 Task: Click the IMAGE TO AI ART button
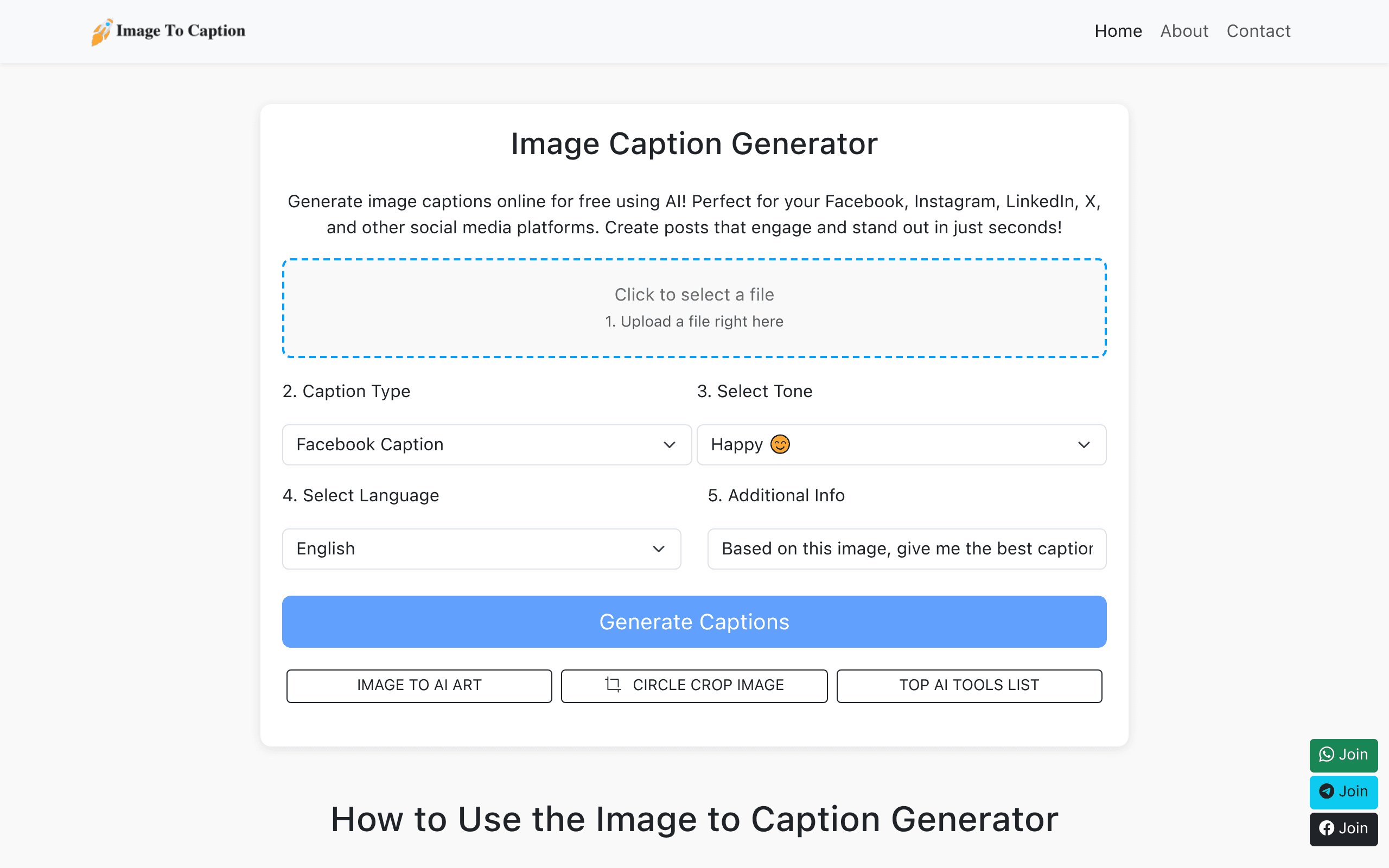point(419,685)
